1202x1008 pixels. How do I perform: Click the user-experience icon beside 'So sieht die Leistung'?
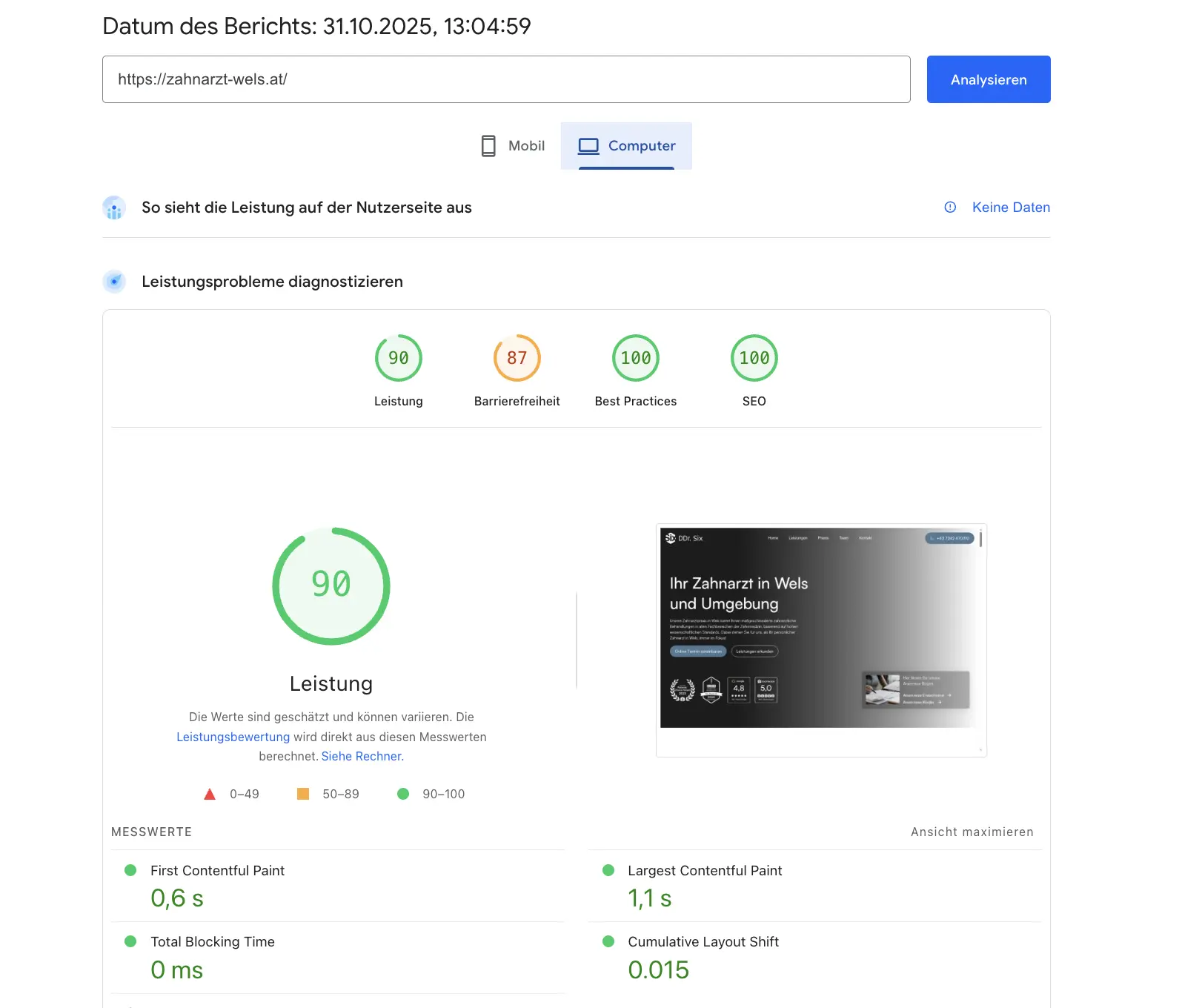[114, 208]
